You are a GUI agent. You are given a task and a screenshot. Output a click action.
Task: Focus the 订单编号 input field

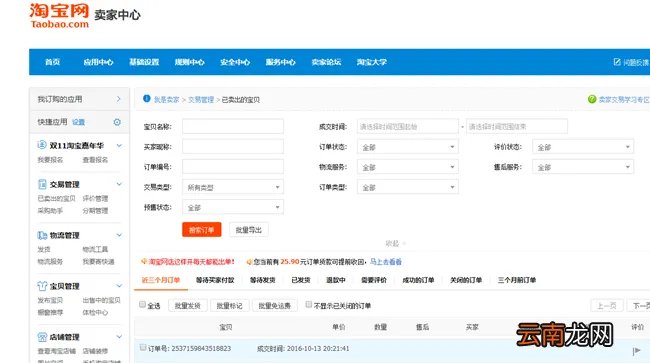233,167
